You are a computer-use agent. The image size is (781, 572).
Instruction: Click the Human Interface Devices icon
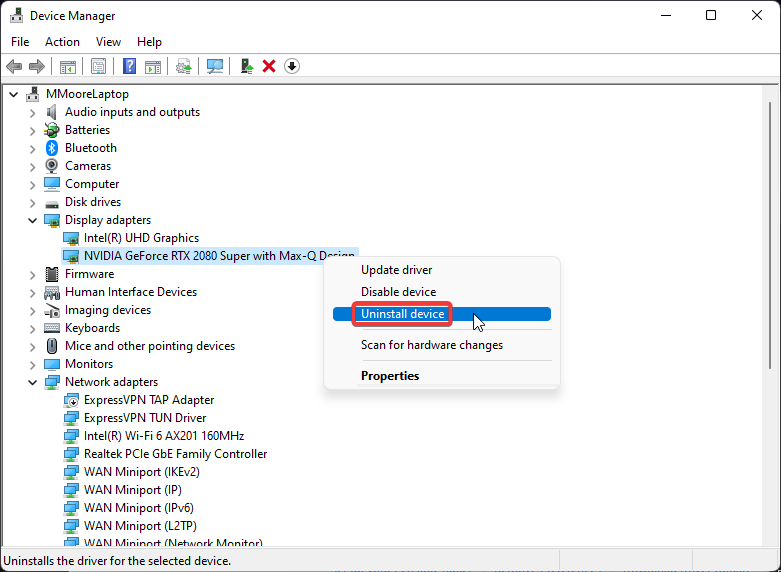tap(52, 292)
